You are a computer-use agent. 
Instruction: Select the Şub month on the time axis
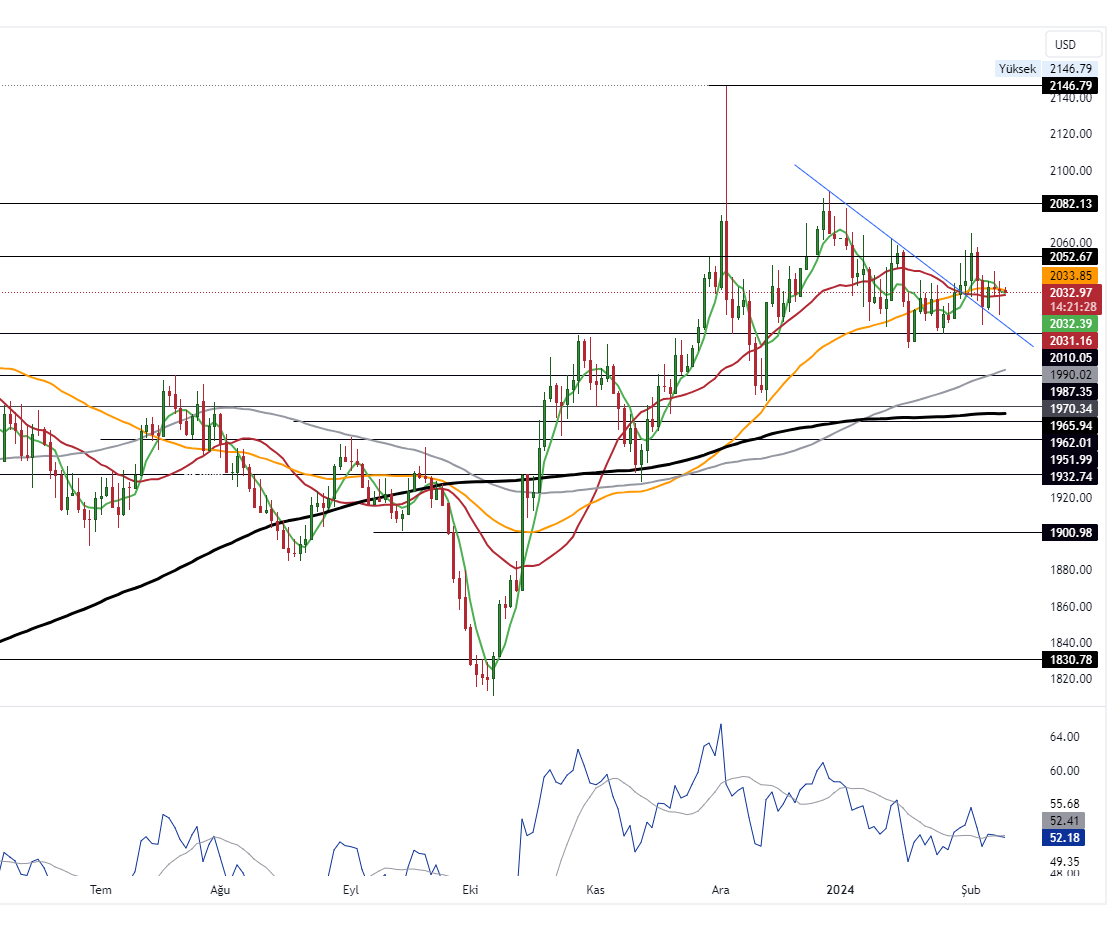[x=969, y=889]
